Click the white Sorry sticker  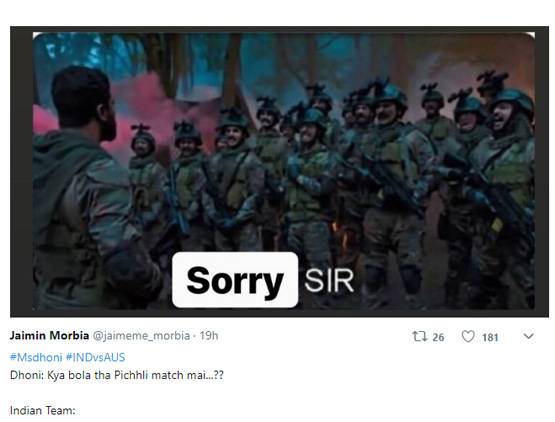[x=235, y=280]
